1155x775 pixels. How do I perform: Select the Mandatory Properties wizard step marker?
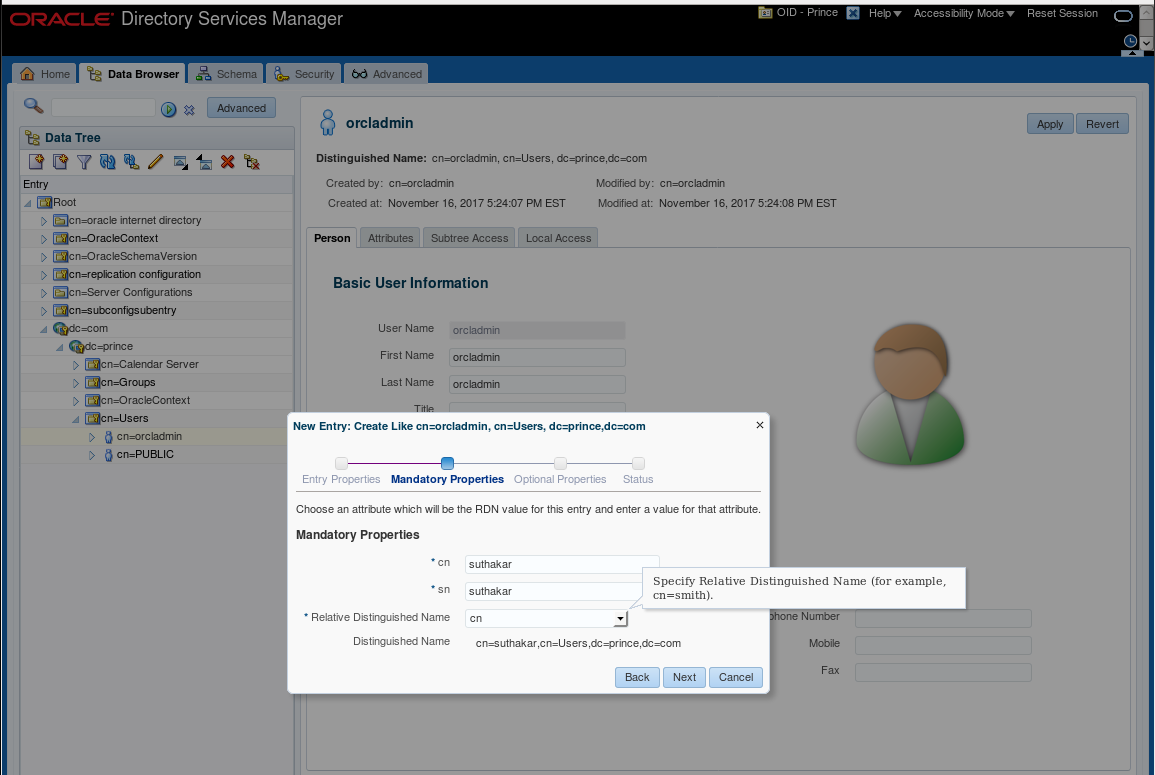point(447,463)
